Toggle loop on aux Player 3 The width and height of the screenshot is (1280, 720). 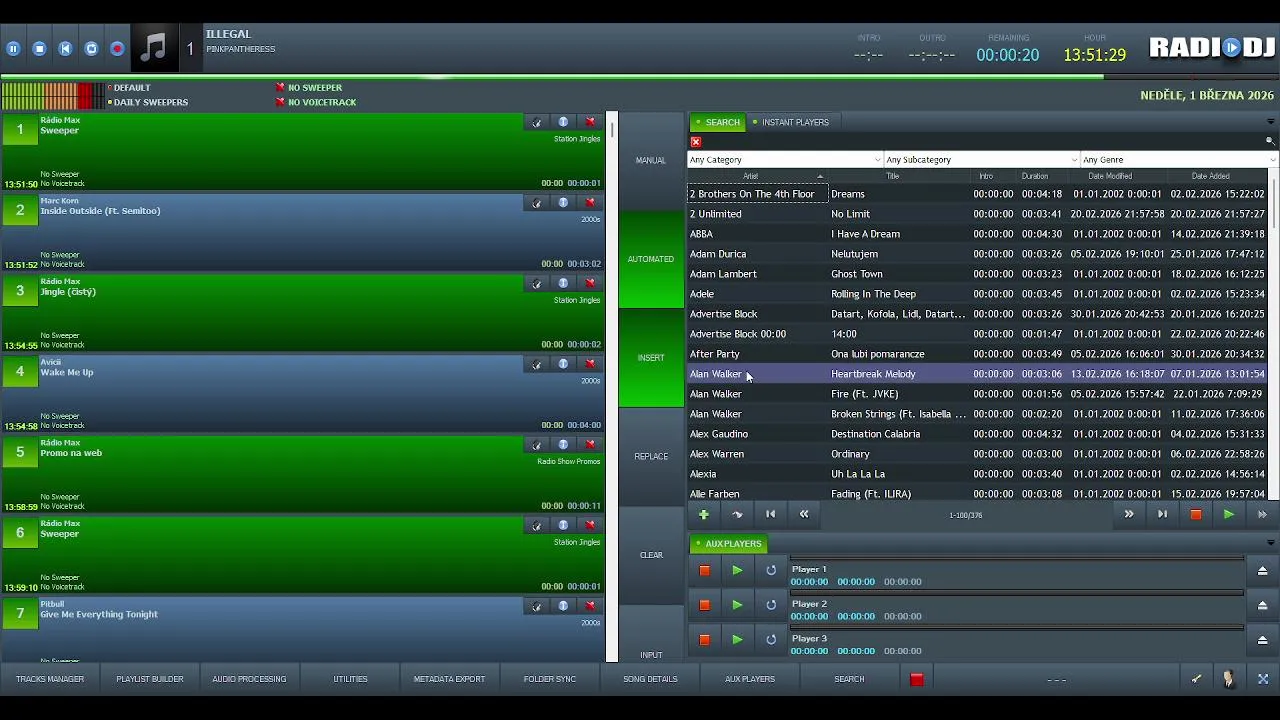(771, 639)
